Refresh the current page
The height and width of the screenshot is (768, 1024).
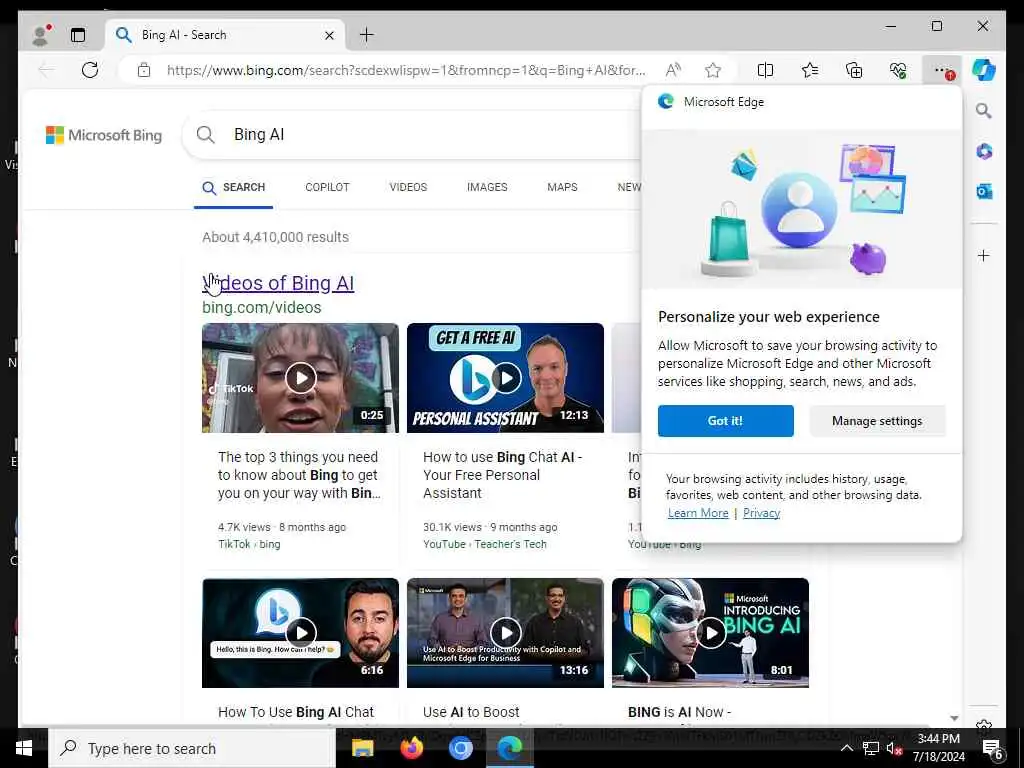point(90,70)
